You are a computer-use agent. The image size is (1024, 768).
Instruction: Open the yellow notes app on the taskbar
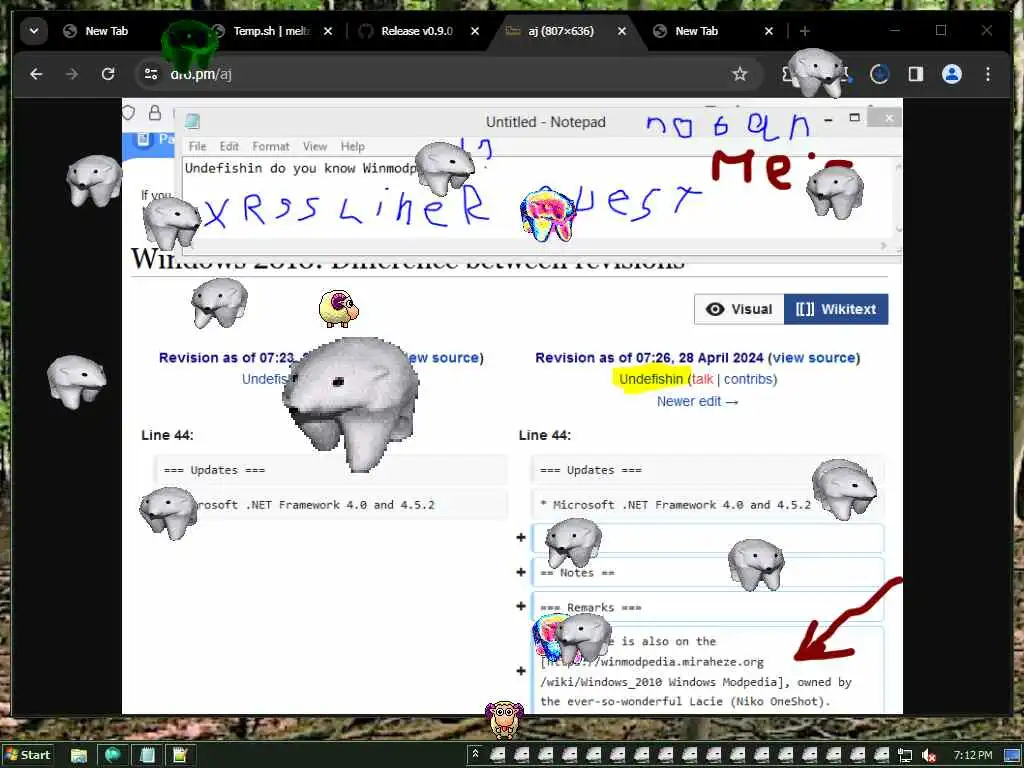pos(180,755)
